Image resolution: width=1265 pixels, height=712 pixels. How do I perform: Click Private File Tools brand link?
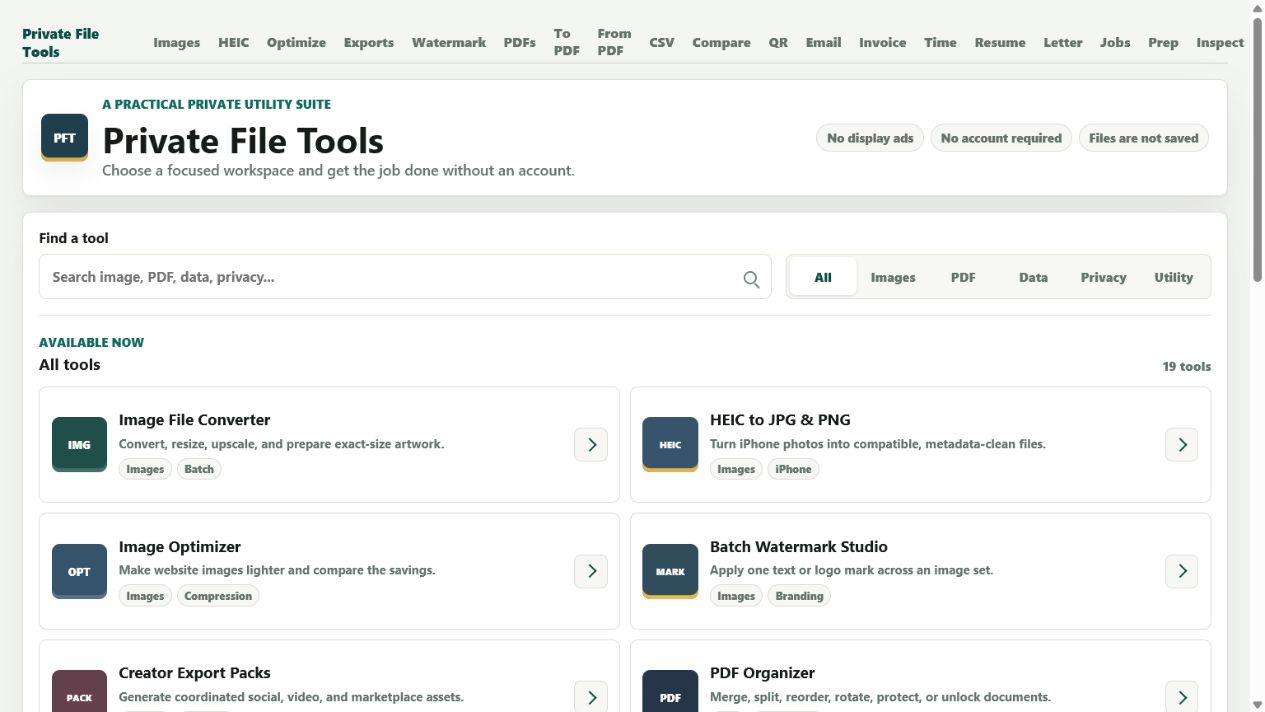pos(61,42)
